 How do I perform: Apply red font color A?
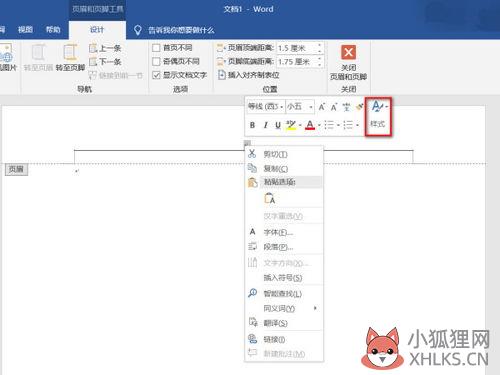(x=310, y=125)
